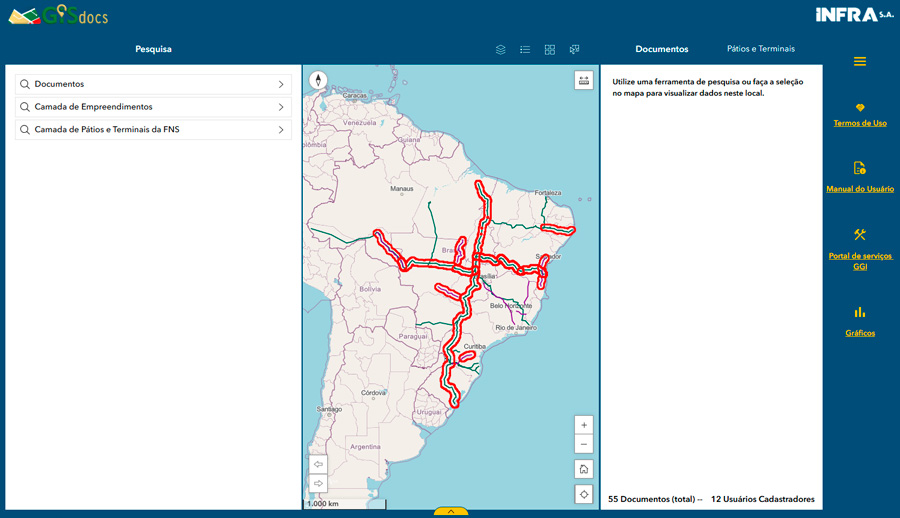Click the map selection tool icon
This screenshot has width=900, height=518.
(575, 49)
